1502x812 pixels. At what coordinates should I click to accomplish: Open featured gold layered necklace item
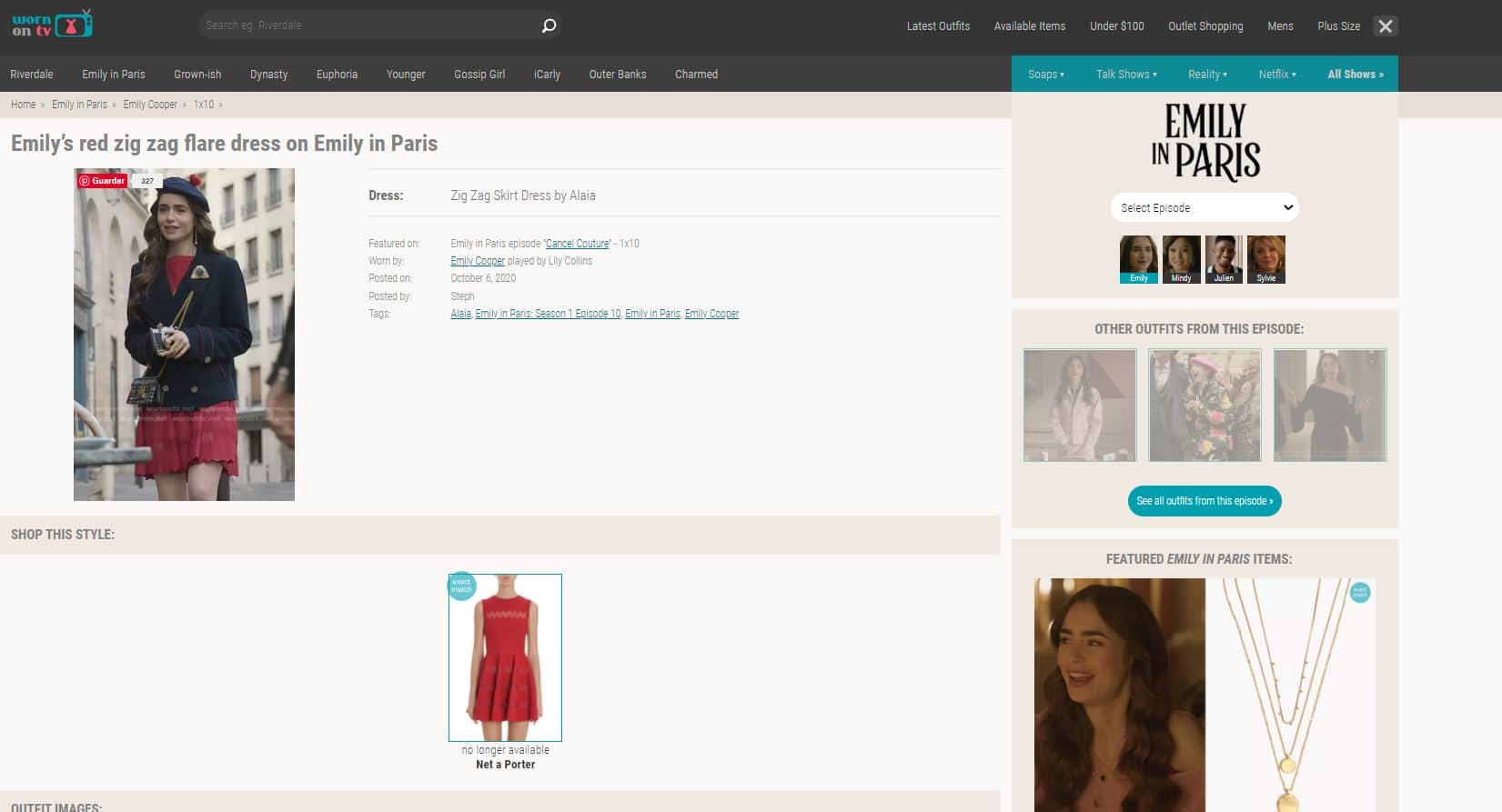click(x=1290, y=695)
